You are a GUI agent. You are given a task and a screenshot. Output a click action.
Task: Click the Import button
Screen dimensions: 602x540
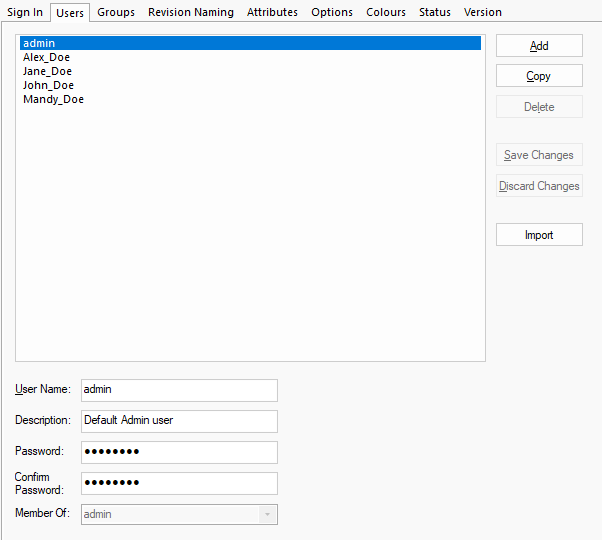pos(539,235)
